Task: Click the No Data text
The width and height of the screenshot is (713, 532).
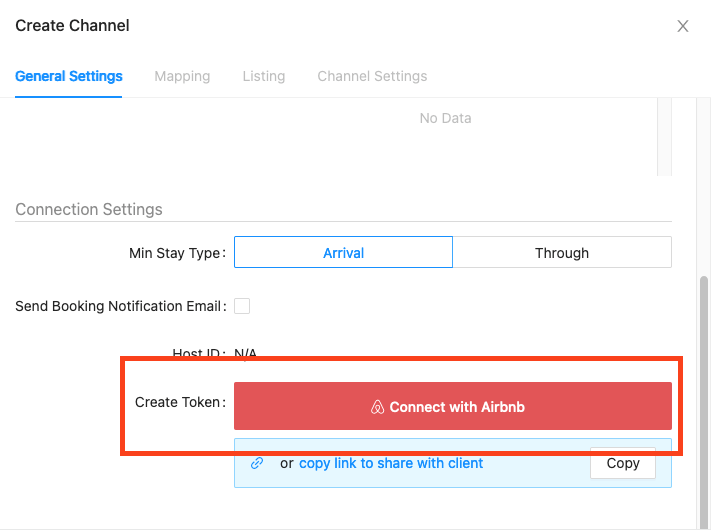Action: coord(445,118)
